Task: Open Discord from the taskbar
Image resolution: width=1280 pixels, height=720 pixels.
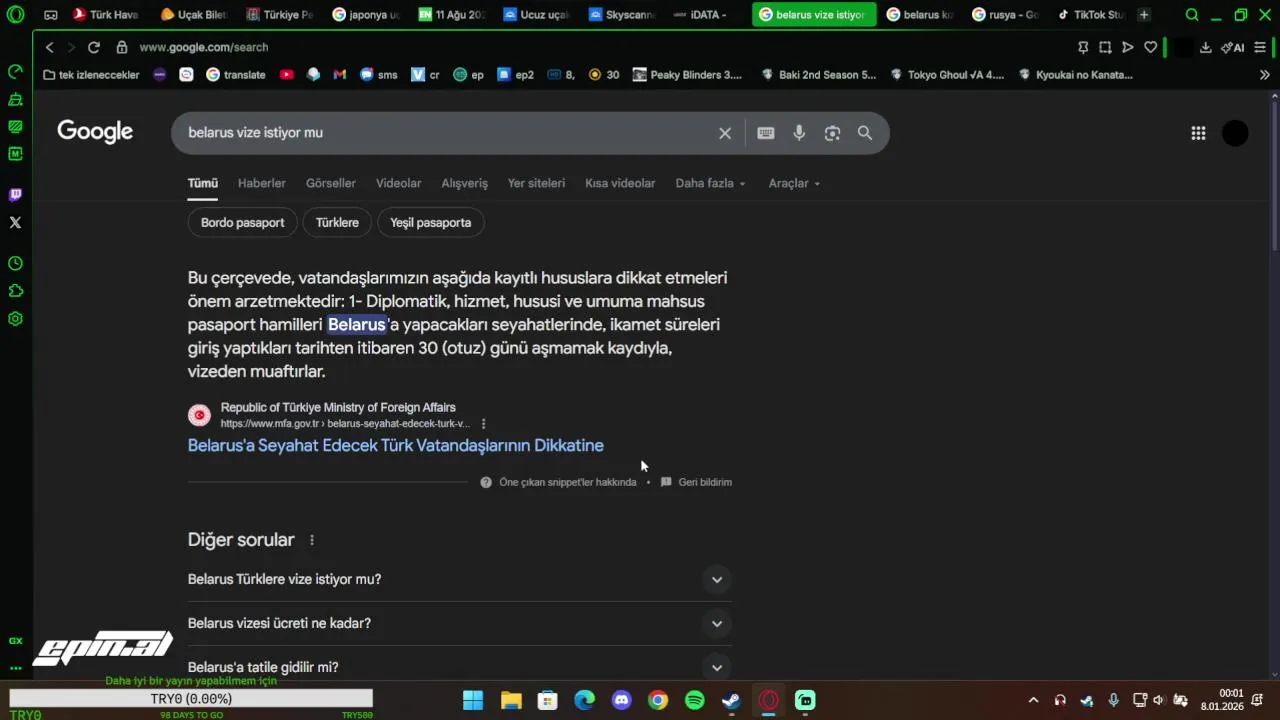Action: [x=621, y=700]
